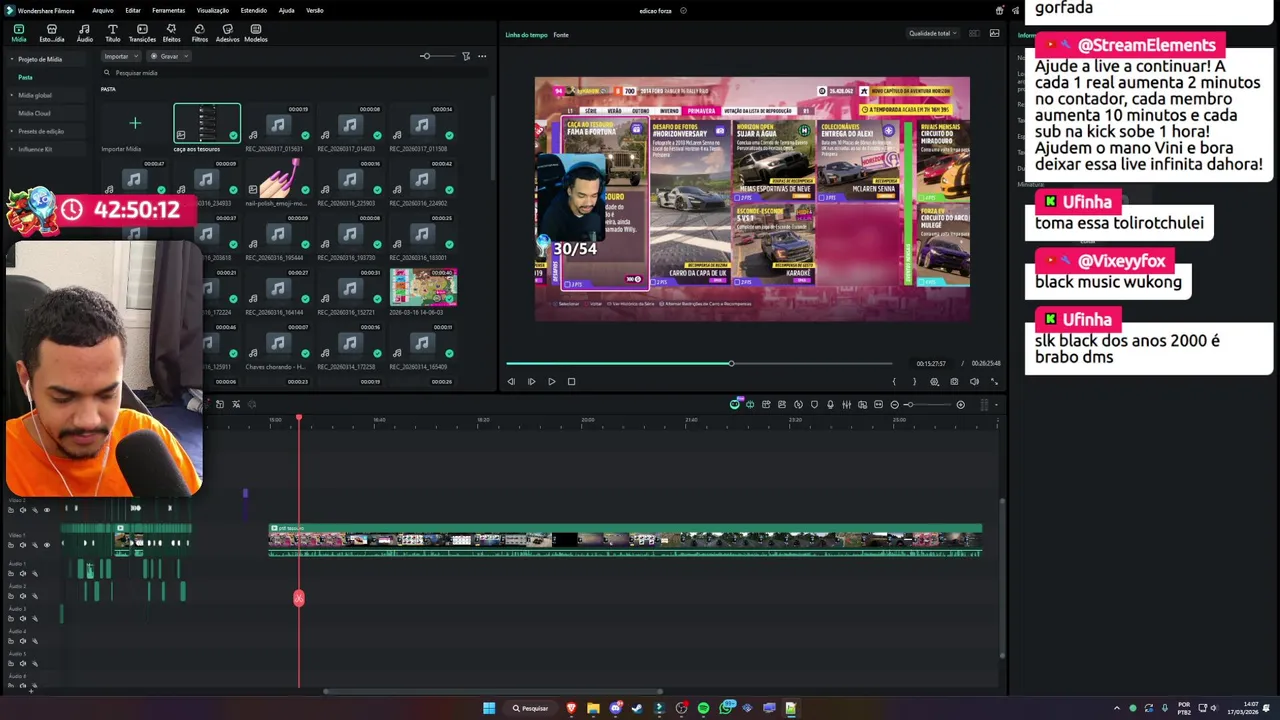Toggle visibility of the Vídeo 1 track

pyautogui.click(x=46, y=545)
